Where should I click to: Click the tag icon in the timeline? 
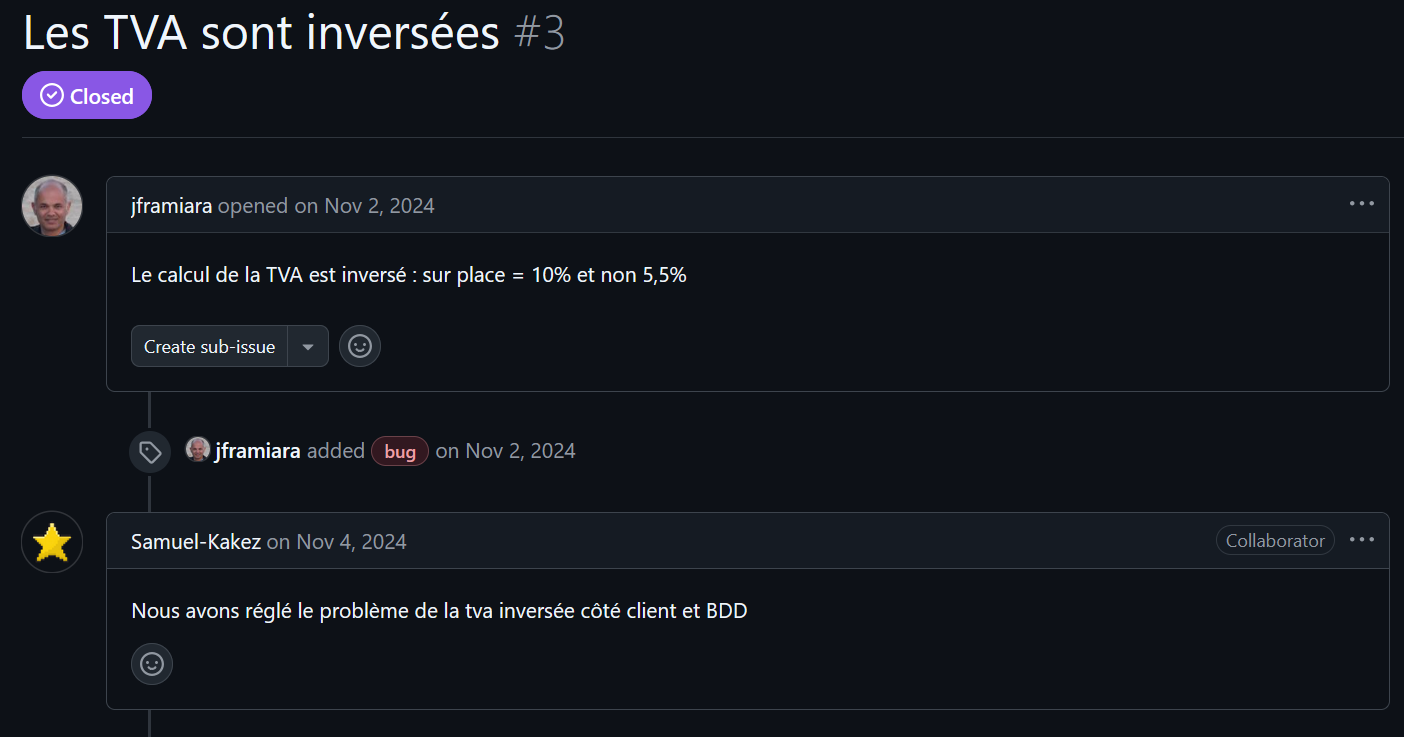tap(150, 452)
